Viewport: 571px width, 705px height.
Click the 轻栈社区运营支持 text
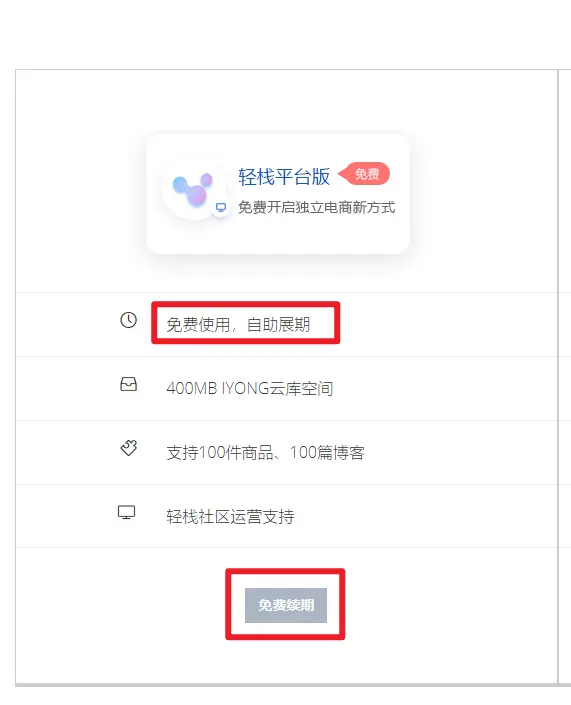point(230,517)
